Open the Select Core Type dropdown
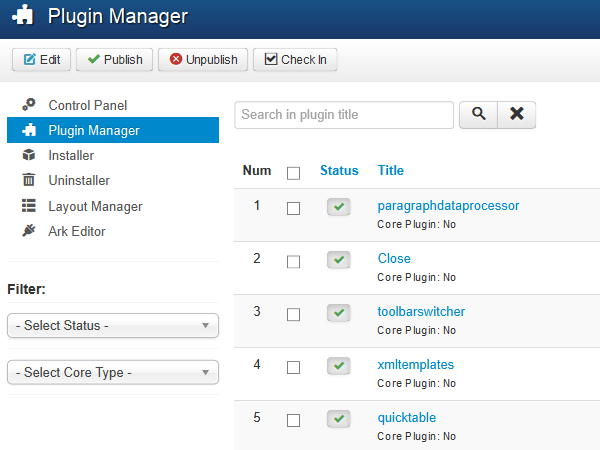The image size is (600, 450). [x=112, y=373]
